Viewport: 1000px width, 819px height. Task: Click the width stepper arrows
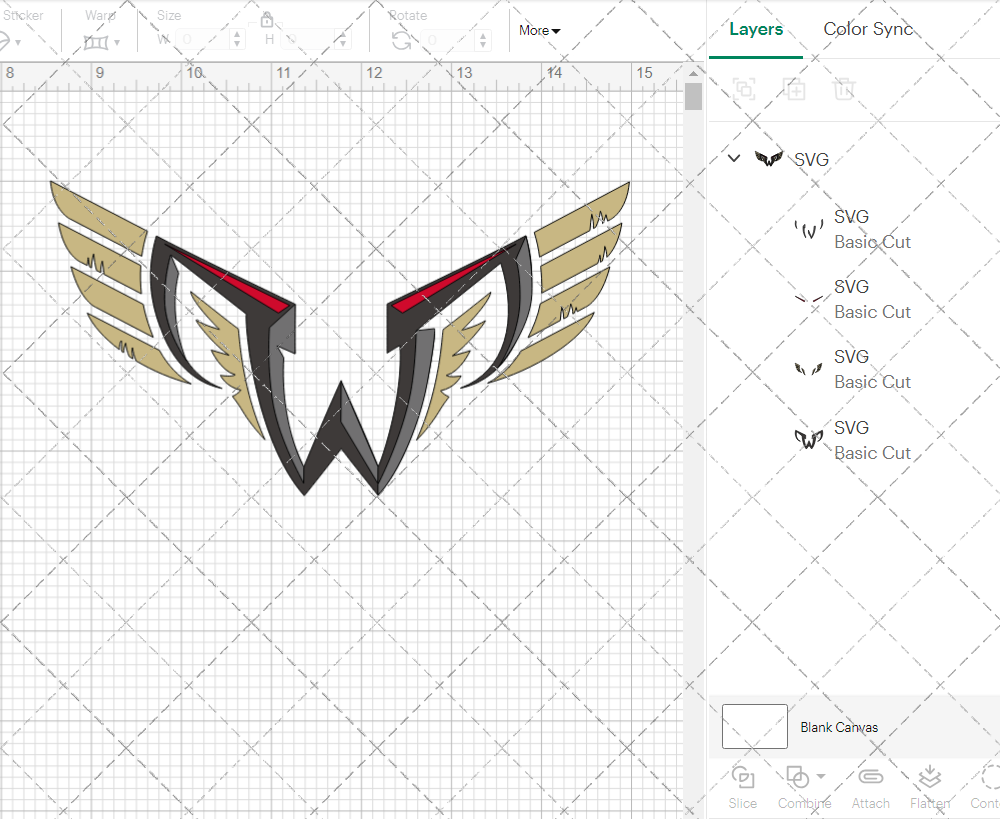(x=237, y=40)
